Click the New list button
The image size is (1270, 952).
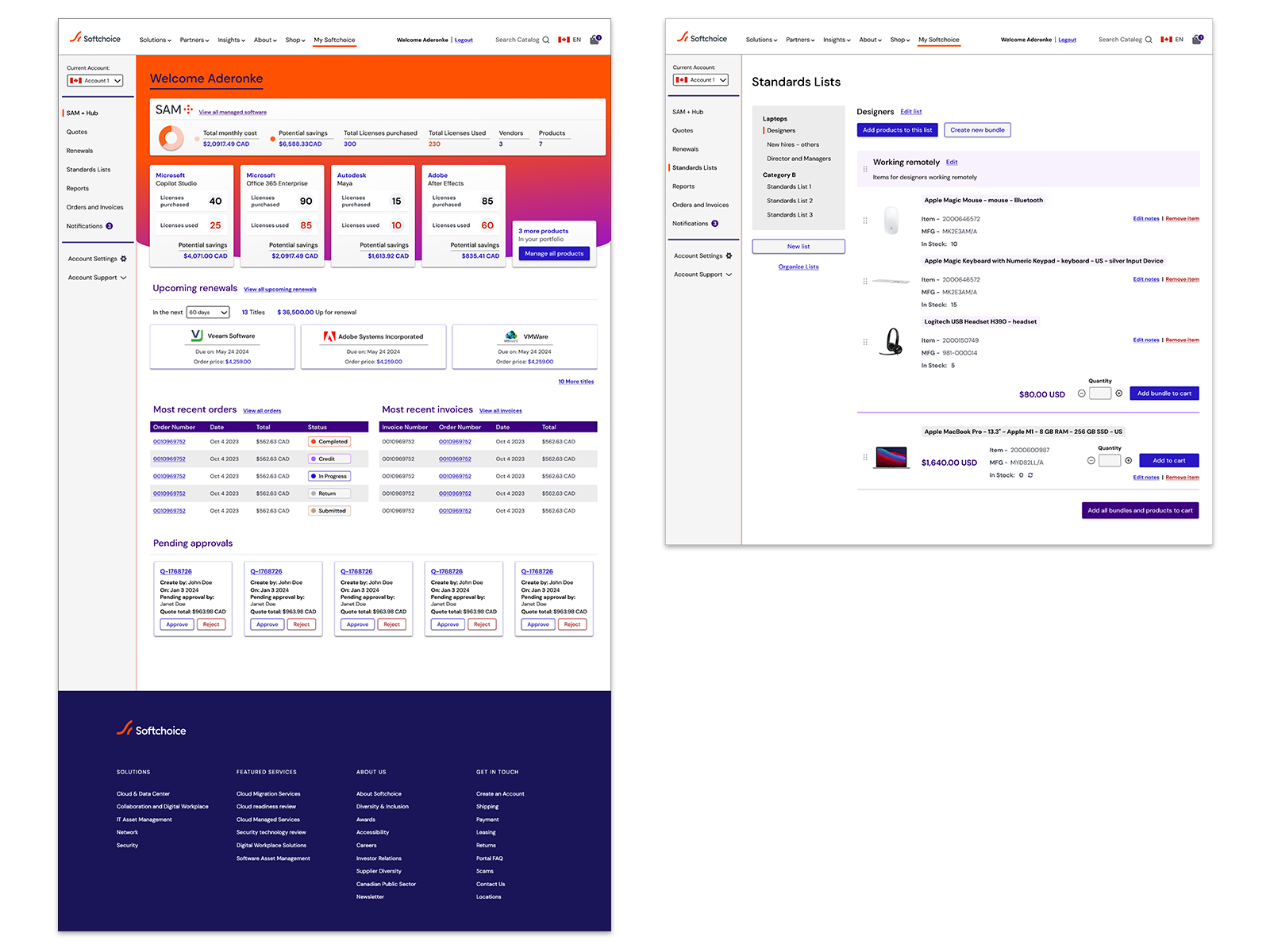[799, 247]
